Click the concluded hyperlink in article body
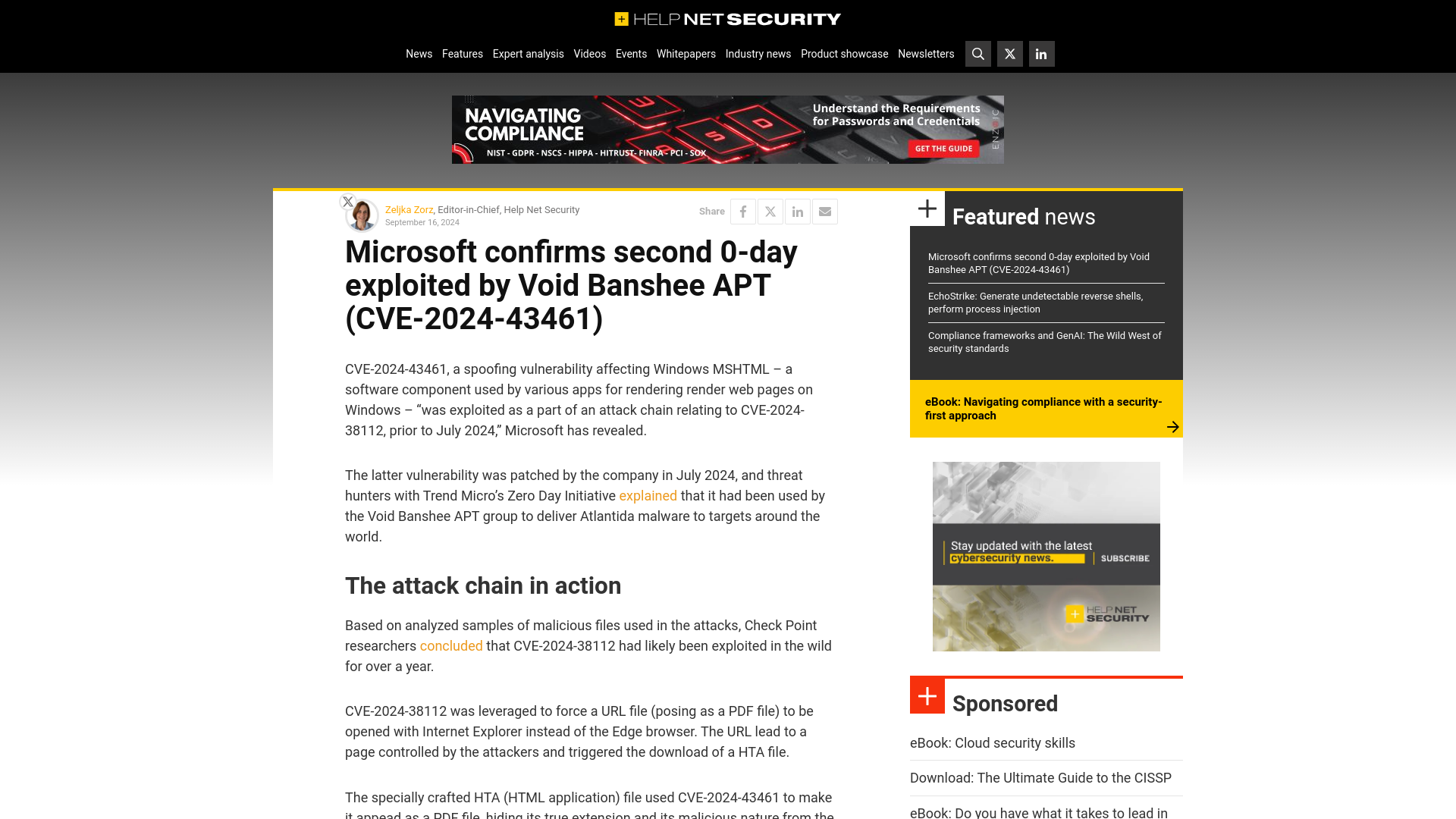The width and height of the screenshot is (1456, 819). pyautogui.click(x=451, y=646)
